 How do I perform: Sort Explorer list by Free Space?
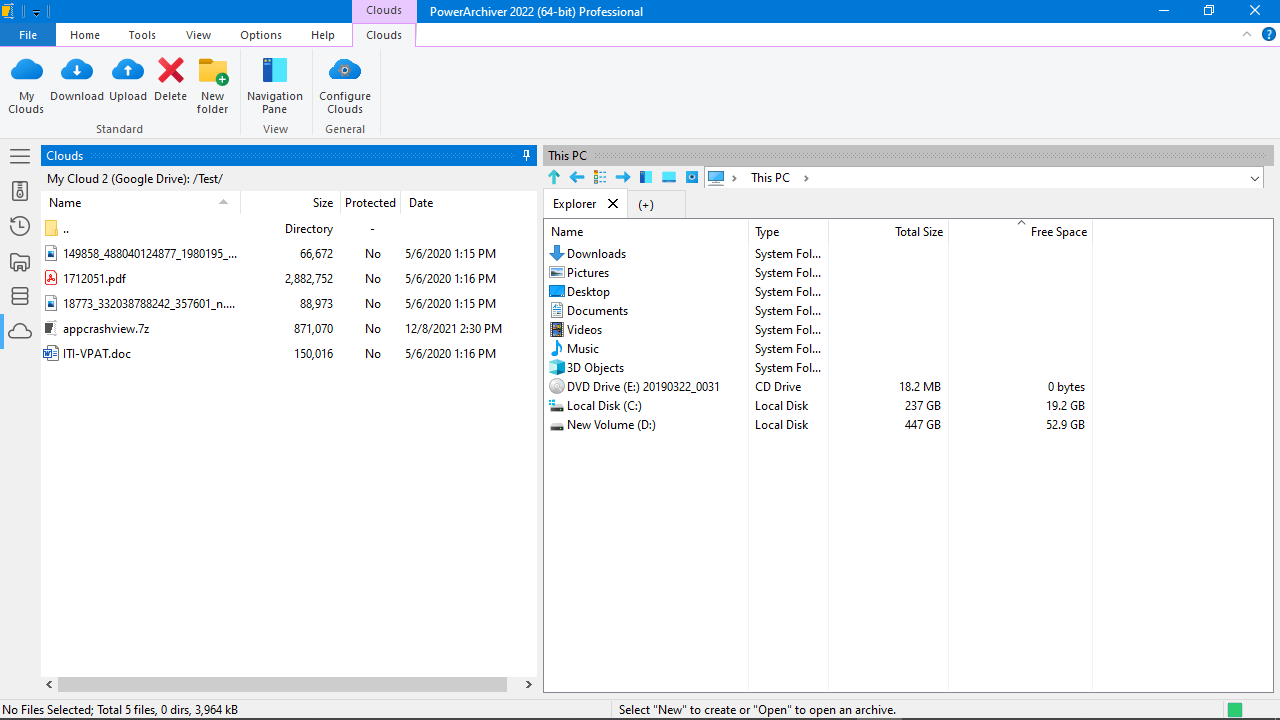tap(1020, 232)
